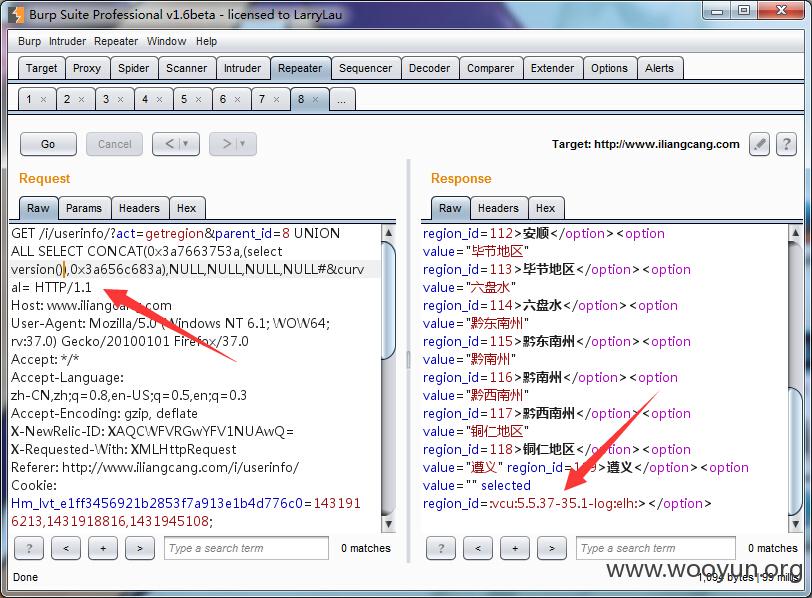Click the request pane scrollbar up arrow
The height and width of the screenshot is (598, 812).
388,232
